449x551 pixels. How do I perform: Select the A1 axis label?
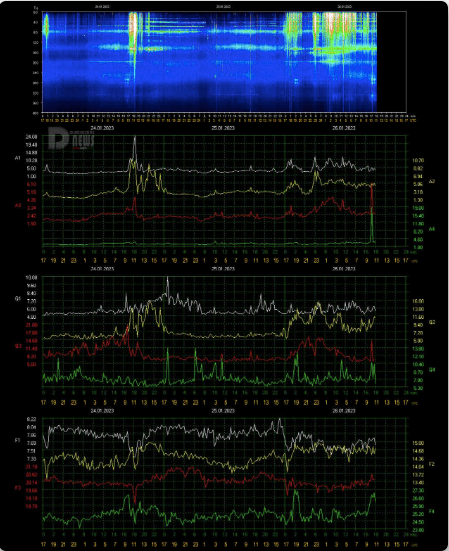click(18, 158)
